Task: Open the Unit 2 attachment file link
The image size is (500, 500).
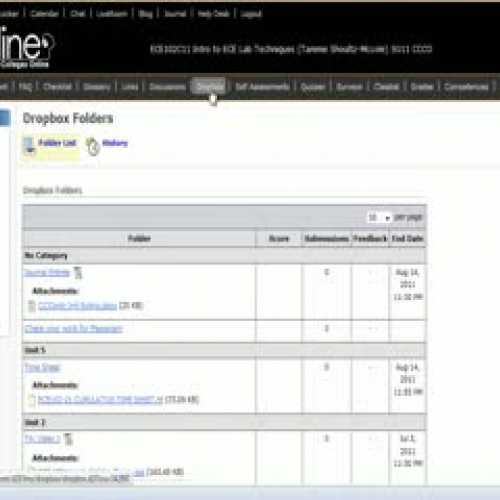Action: point(90,471)
